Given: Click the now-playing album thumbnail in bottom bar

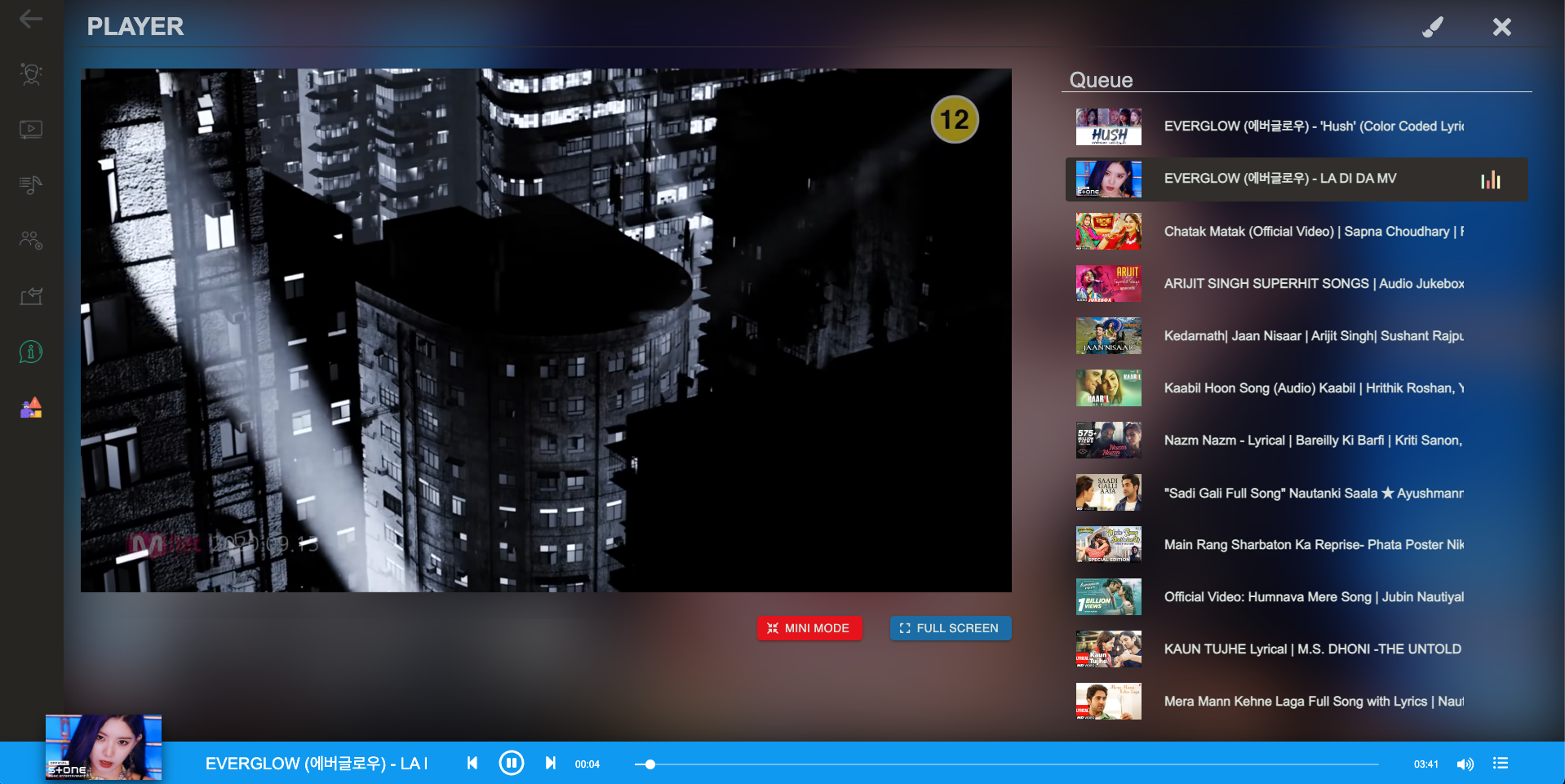Looking at the screenshot, I should (104, 747).
